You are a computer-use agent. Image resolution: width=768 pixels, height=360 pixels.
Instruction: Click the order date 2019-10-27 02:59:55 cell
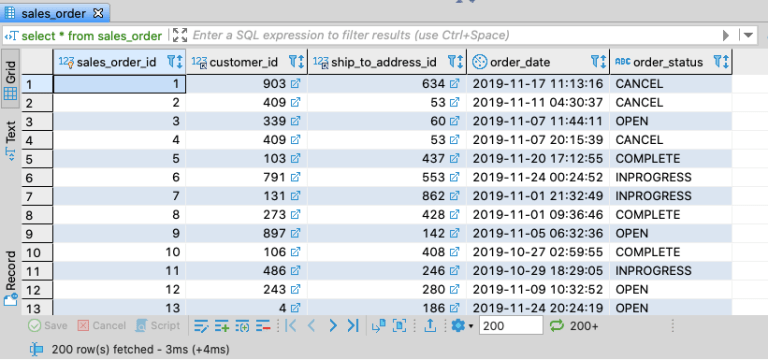tap(538, 252)
